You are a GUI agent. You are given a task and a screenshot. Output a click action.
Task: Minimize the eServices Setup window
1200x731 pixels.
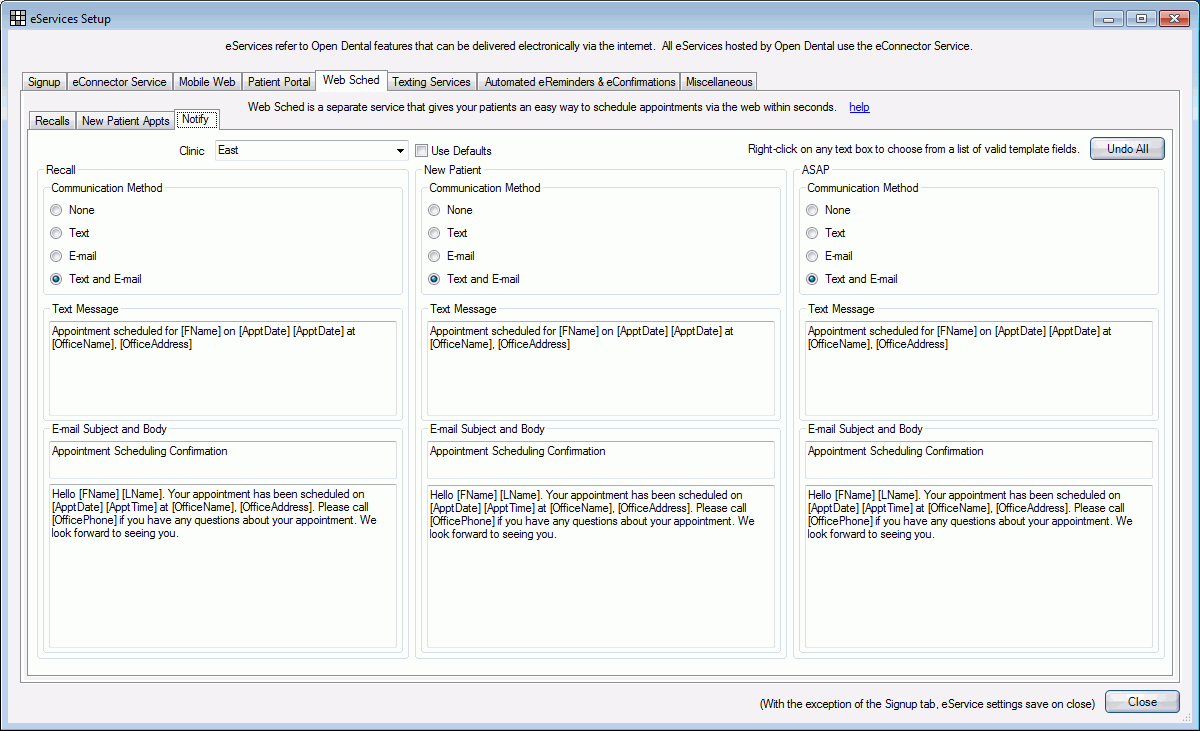1108,18
